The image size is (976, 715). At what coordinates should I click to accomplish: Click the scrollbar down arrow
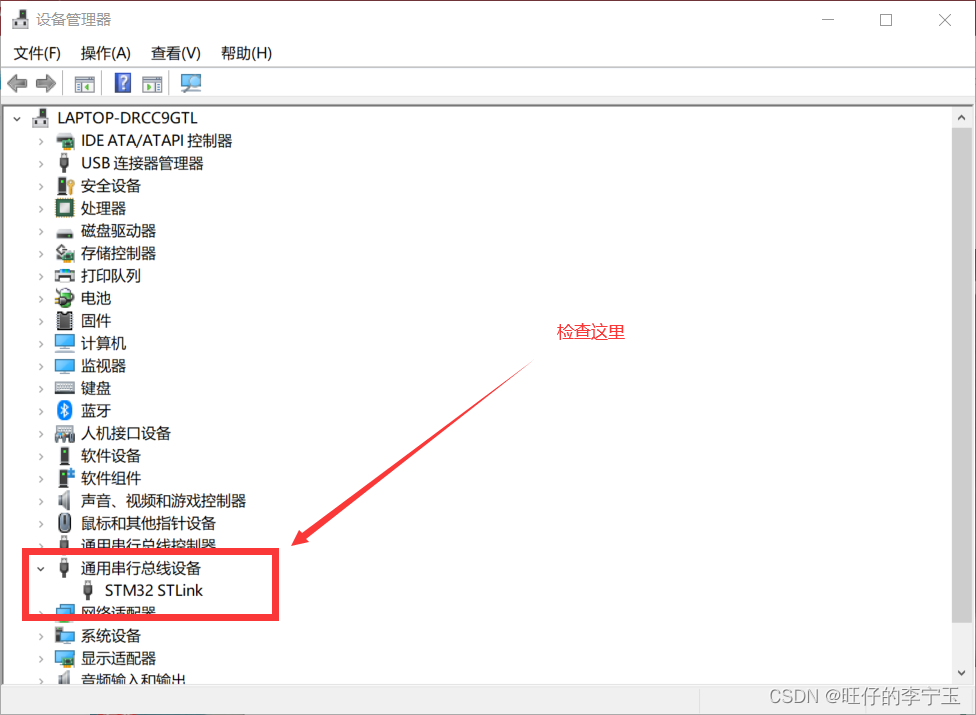click(962, 673)
